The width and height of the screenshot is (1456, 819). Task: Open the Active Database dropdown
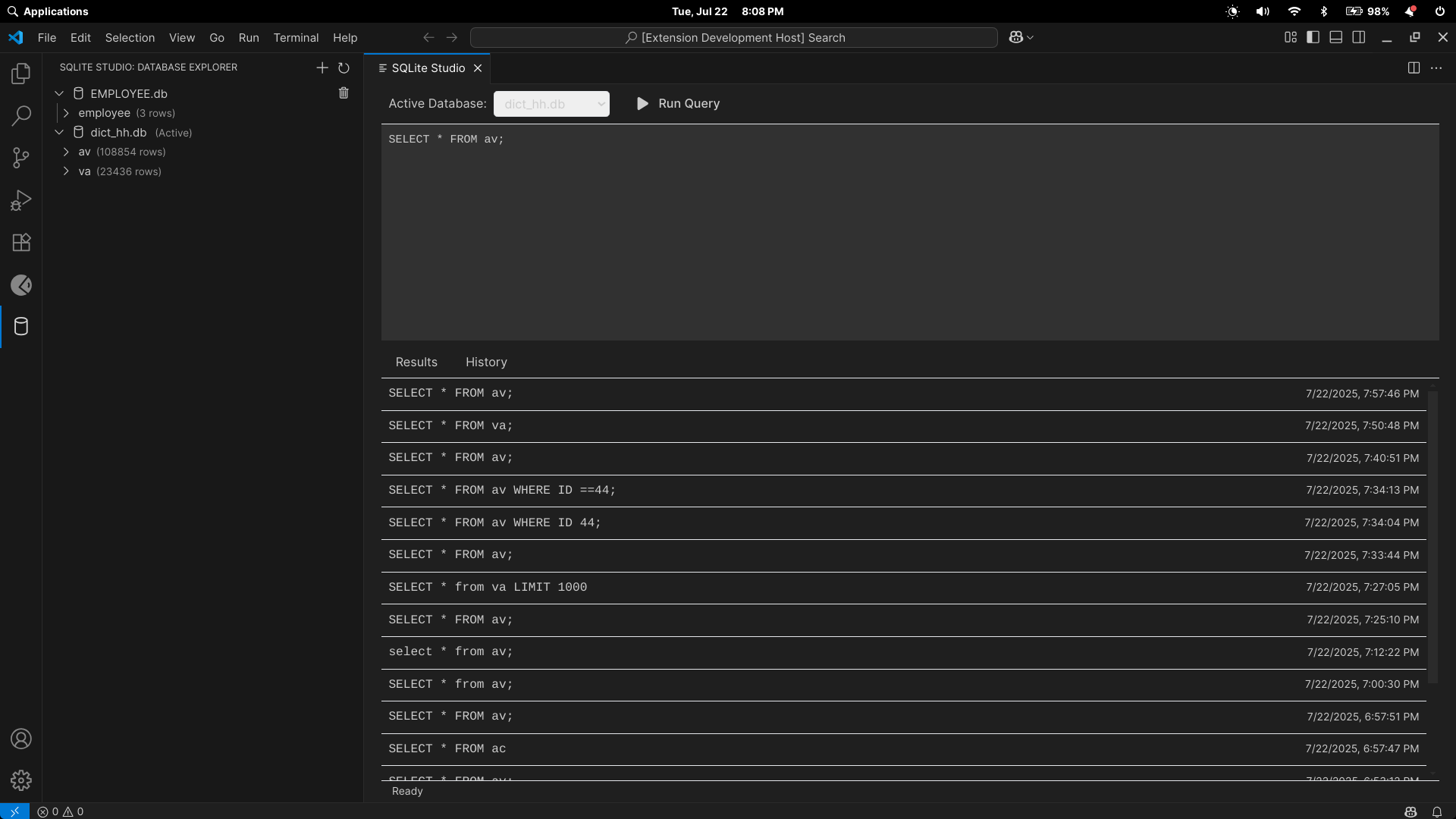point(551,104)
